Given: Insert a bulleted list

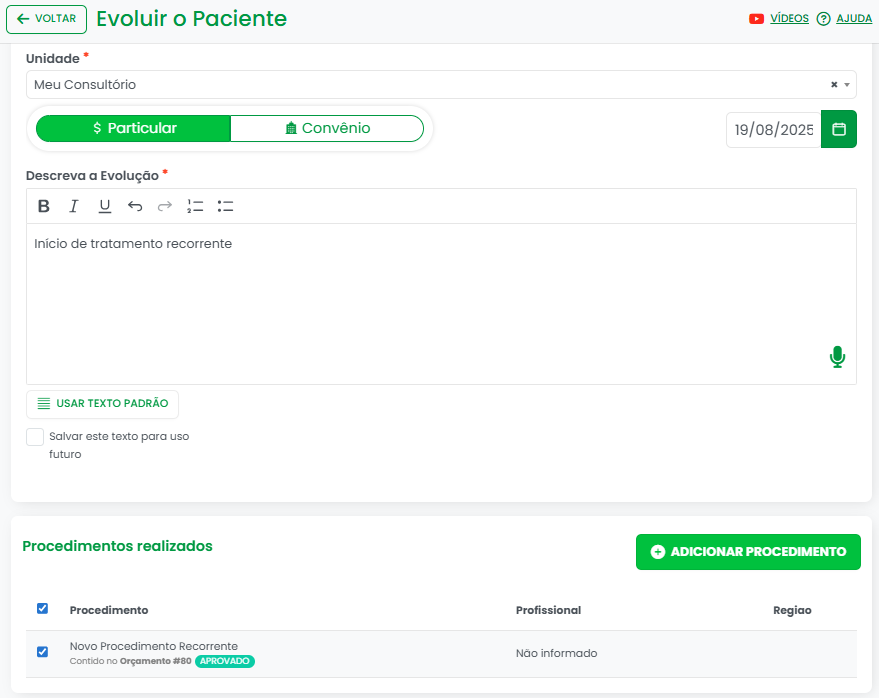Looking at the screenshot, I should (x=225, y=207).
